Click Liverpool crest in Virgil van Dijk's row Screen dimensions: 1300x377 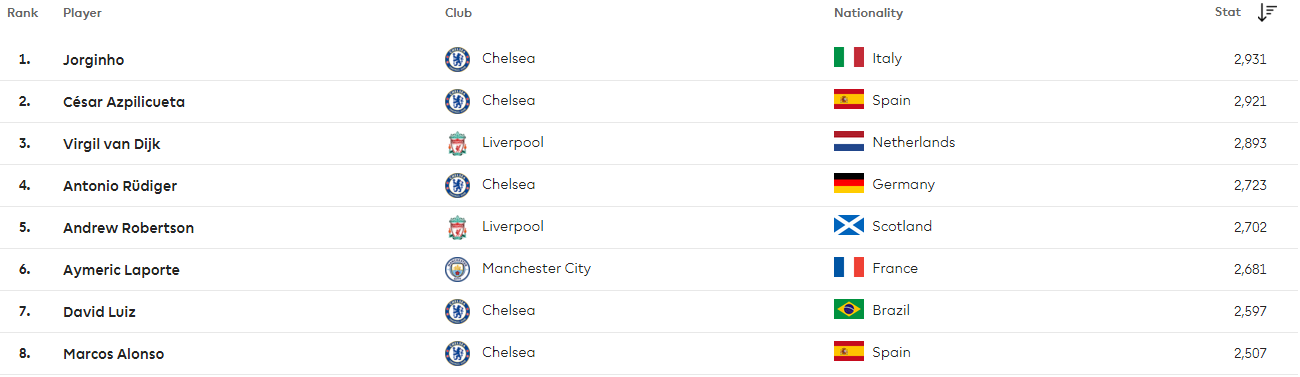click(457, 143)
